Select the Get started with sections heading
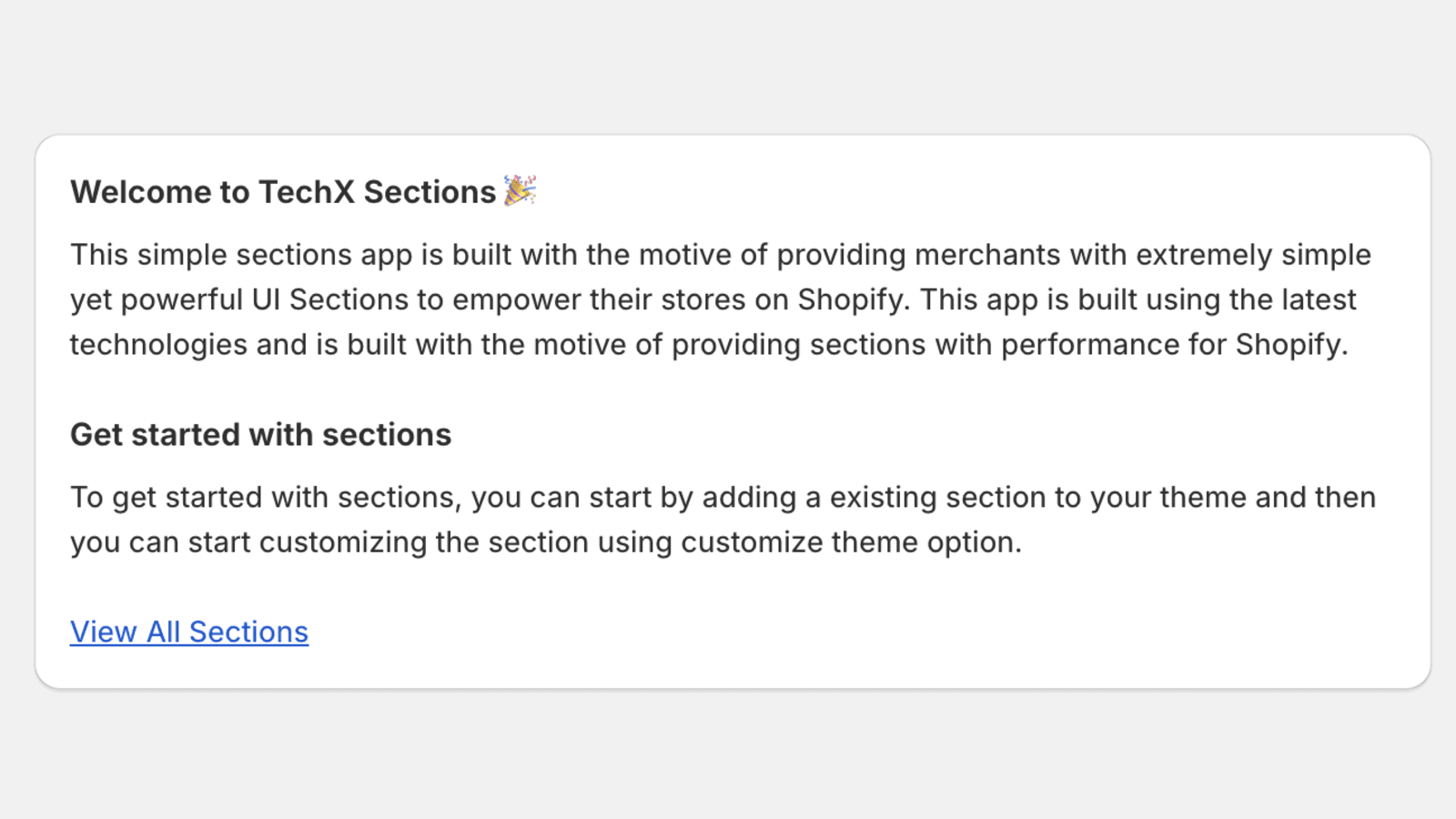This screenshot has width=1456, height=819. 260,435
